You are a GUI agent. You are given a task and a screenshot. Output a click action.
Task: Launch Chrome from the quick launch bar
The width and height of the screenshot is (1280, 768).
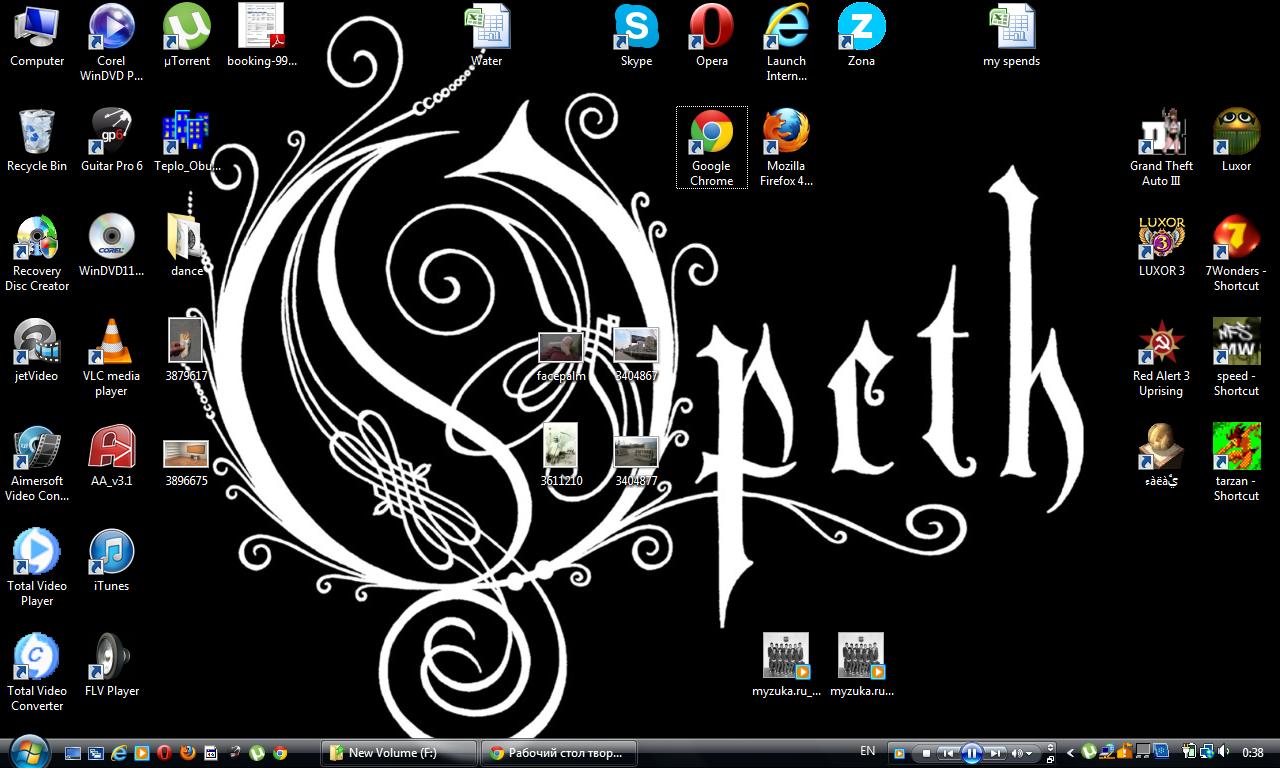tap(280, 753)
